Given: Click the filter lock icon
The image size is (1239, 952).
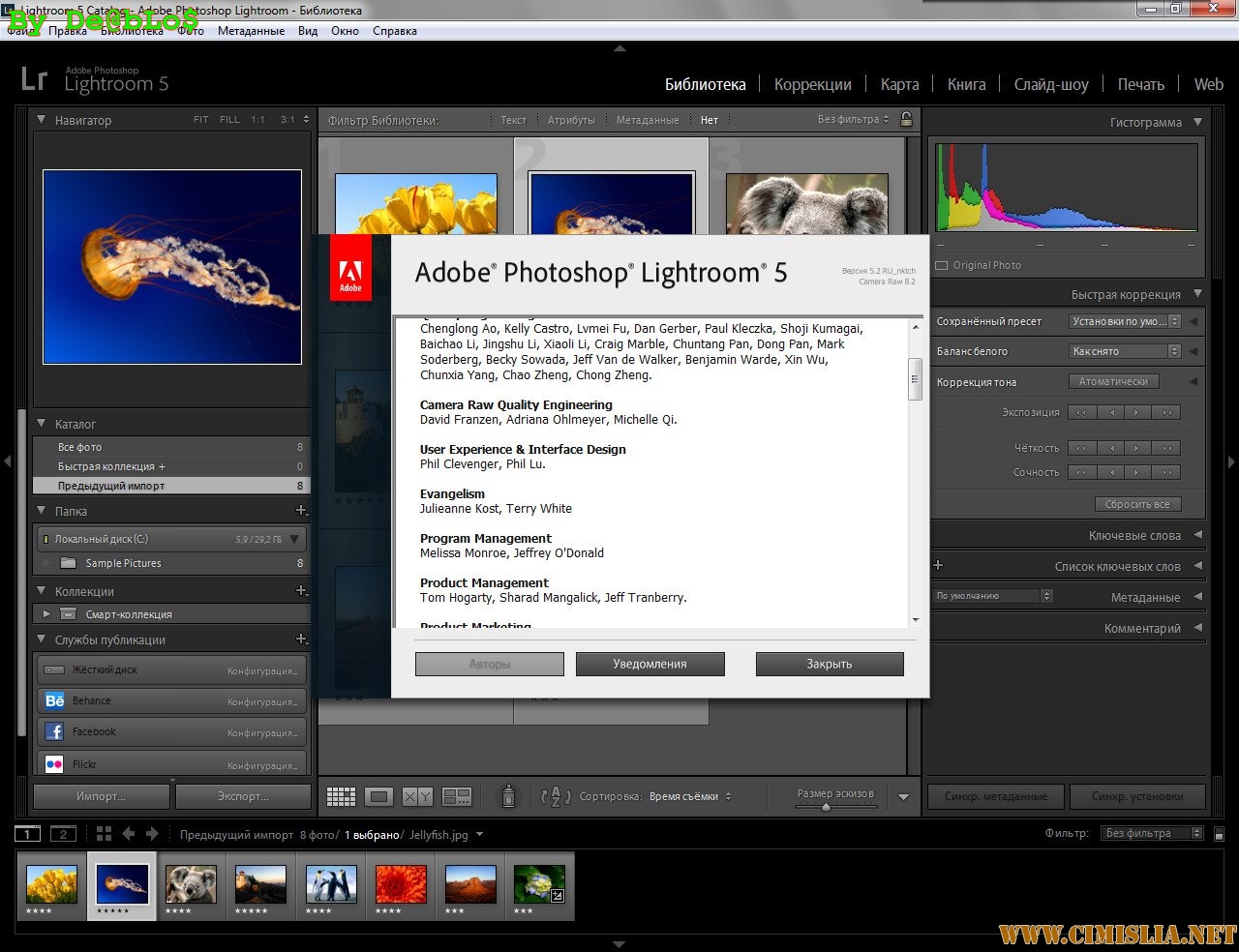Looking at the screenshot, I should point(906,119).
